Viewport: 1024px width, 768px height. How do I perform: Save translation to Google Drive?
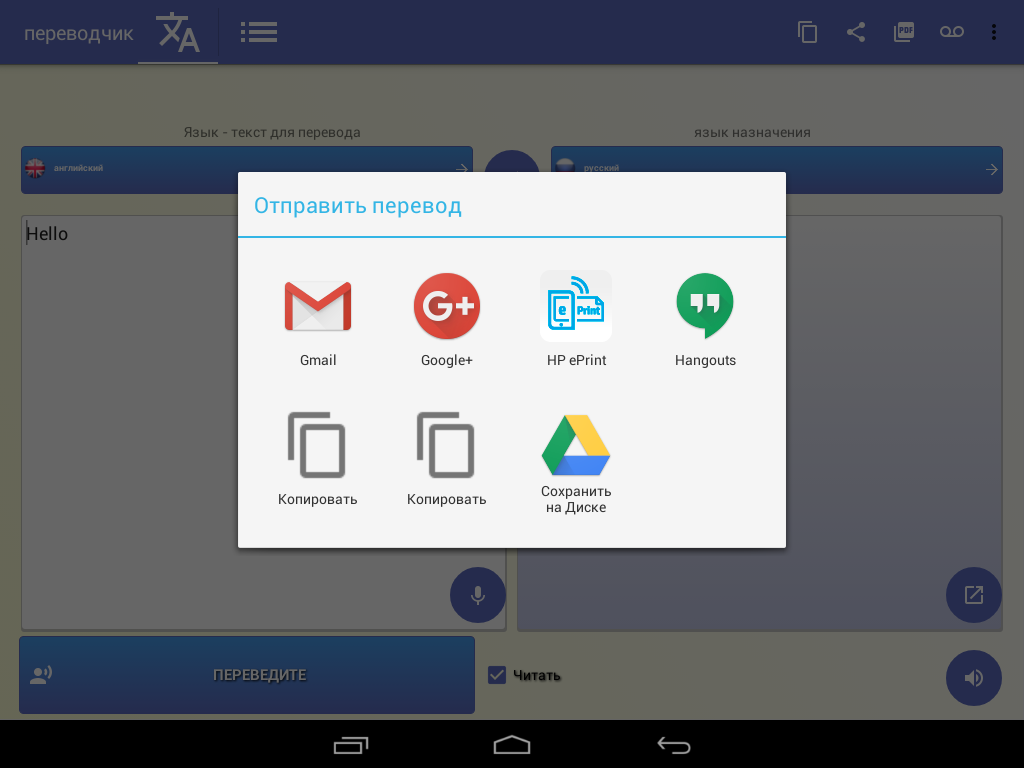(576, 464)
